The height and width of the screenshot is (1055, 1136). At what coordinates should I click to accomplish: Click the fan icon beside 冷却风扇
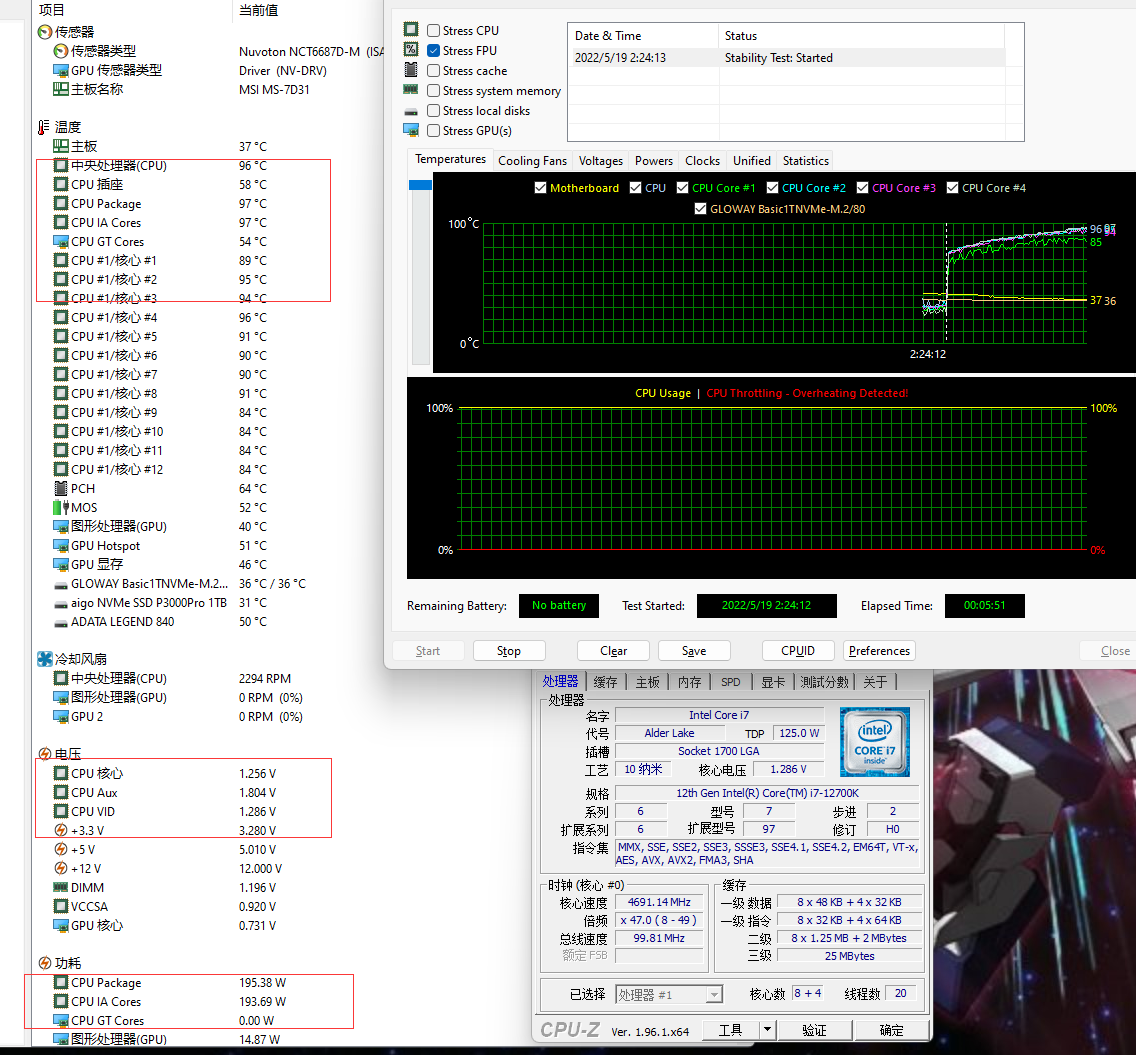click(x=45, y=659)
